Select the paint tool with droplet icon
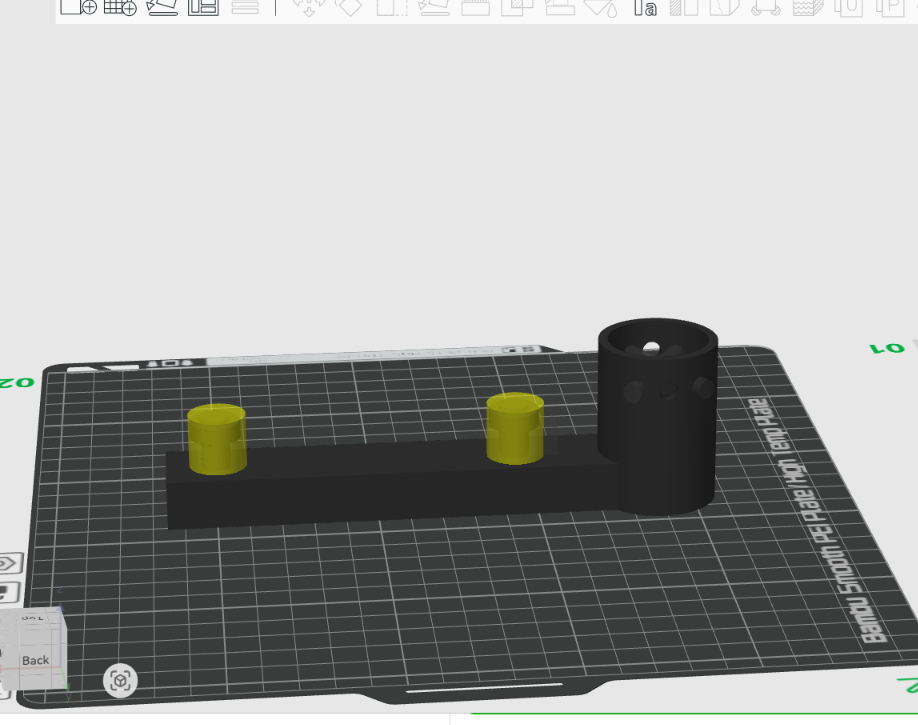The width and height of the screenshot is (918, 725). coord(601,8)
